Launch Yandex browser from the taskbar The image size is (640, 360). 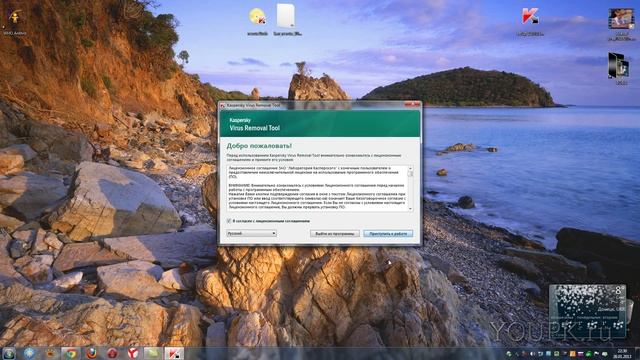coord(133,353)
